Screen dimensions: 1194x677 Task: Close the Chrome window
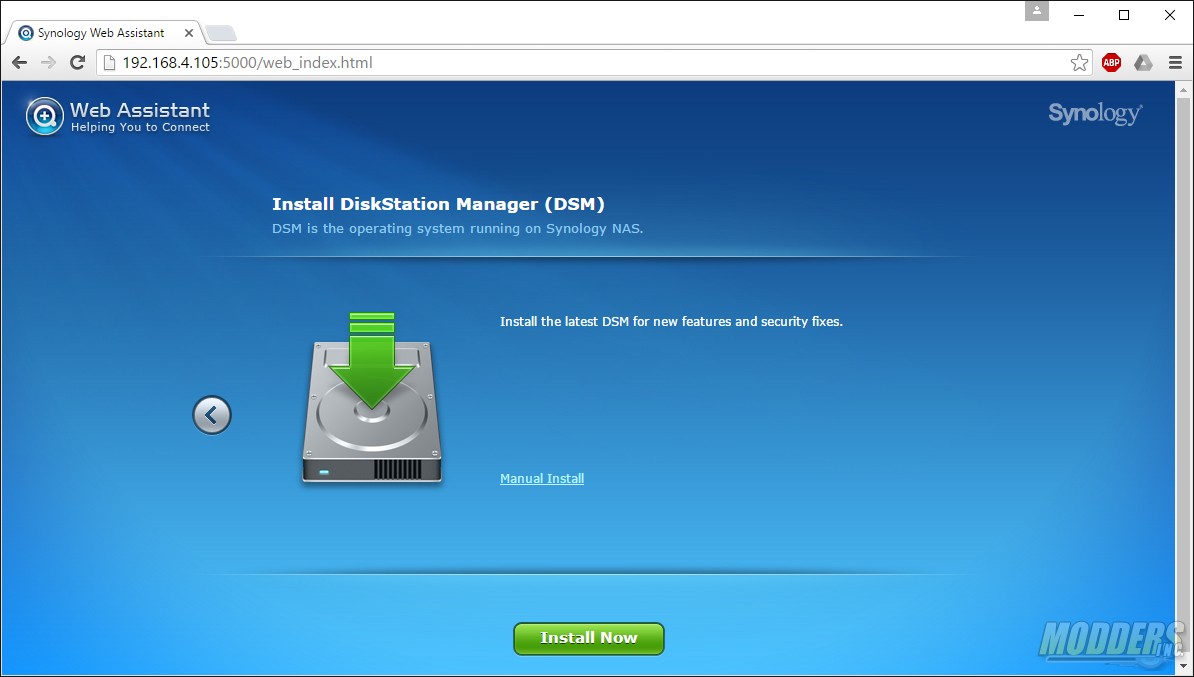point(1170,15)
